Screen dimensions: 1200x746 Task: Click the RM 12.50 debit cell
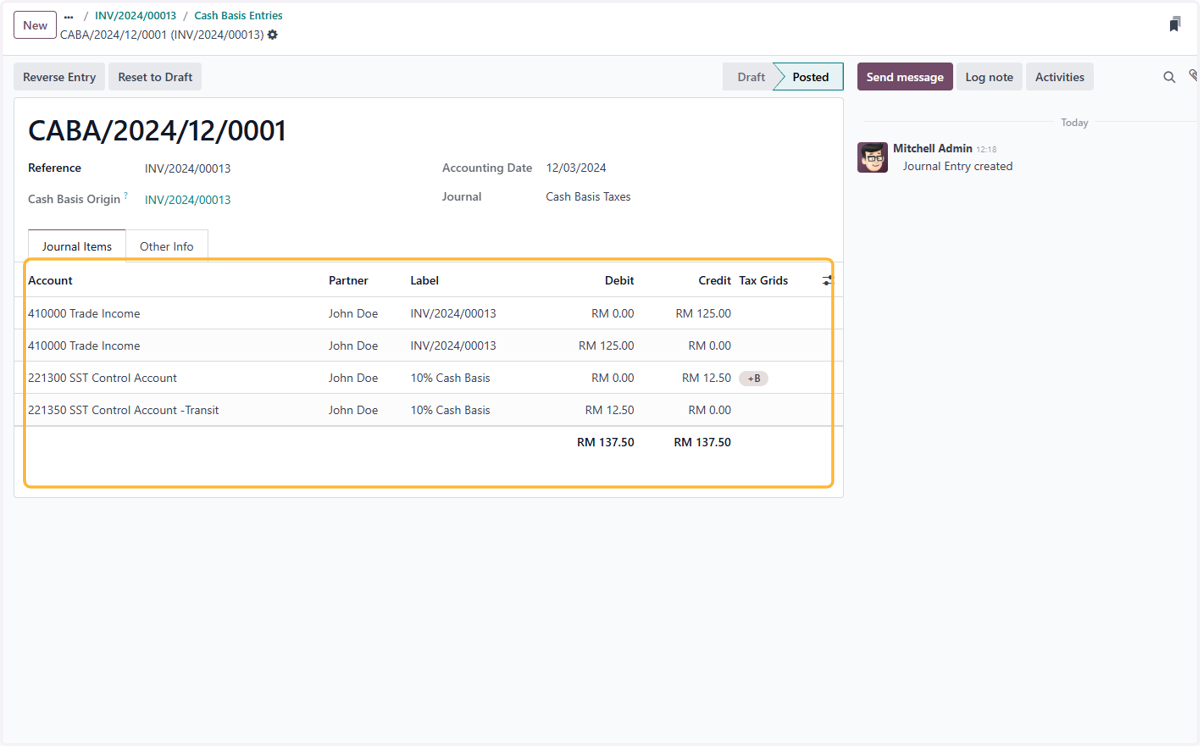pyautogui.click(x=609, y=410)
